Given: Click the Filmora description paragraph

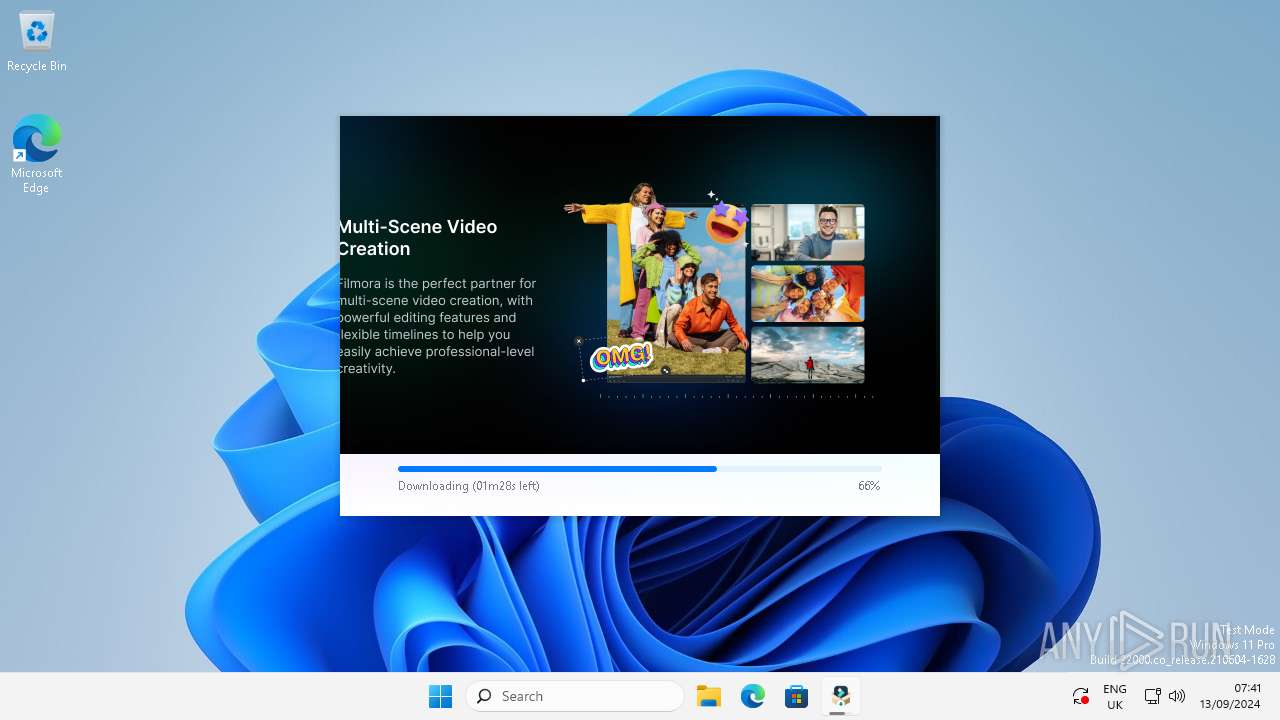Looking at the screenshot, I should [440, 326].
